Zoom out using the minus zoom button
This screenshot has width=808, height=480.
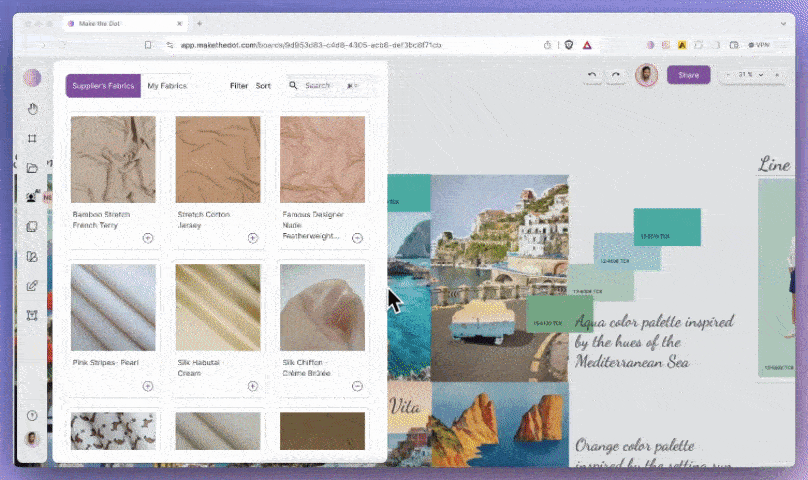coord(728,75)
